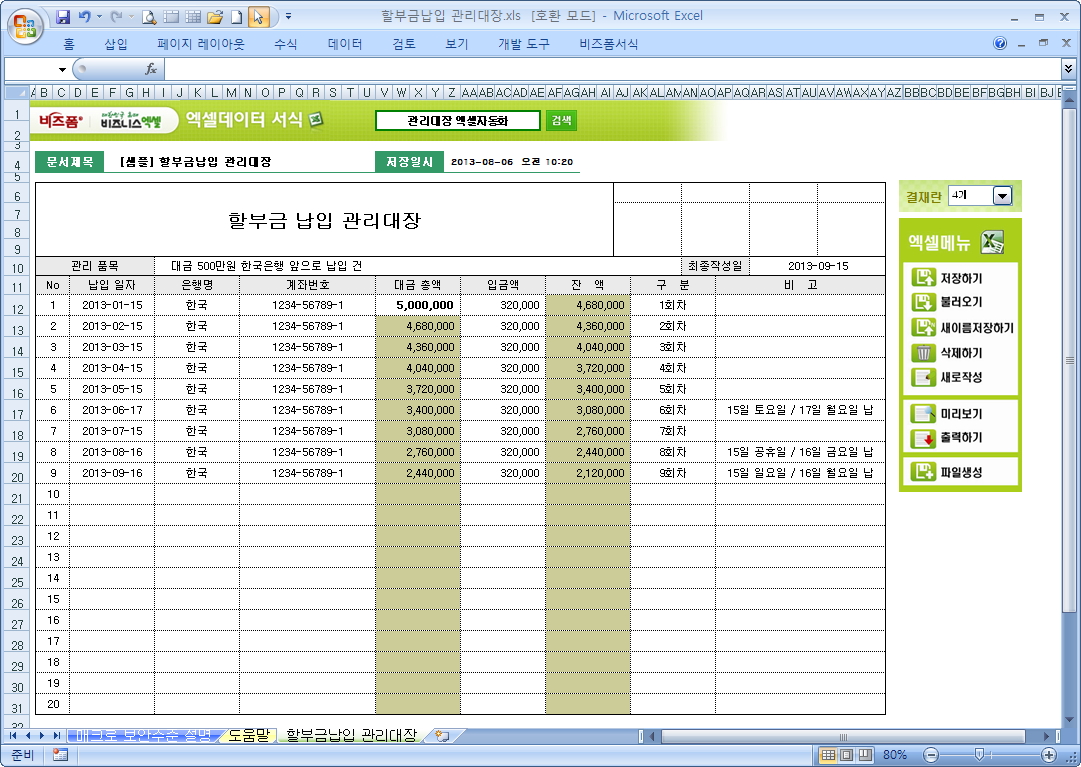Viewport: 1081px width, 767px height.
Task: Select Normal view button in status bar
Action: coord(828,755)
